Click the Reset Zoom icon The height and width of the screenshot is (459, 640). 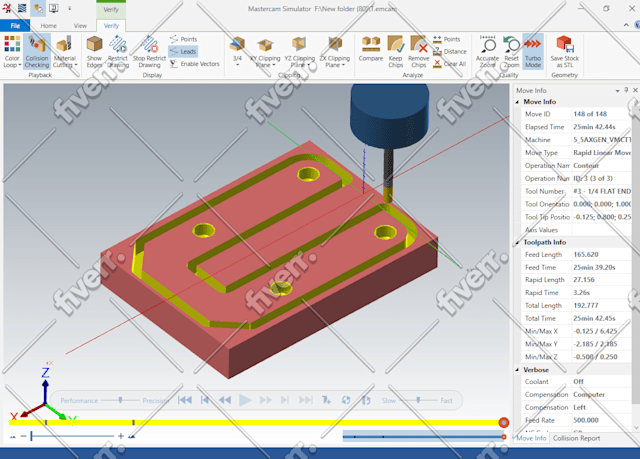(x=511, y=44)
